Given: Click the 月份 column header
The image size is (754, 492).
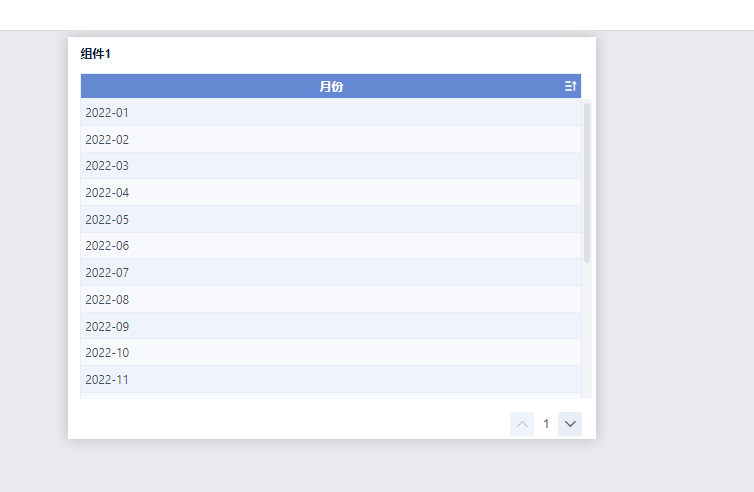Looking at the screenshot, I should [331, 86].
